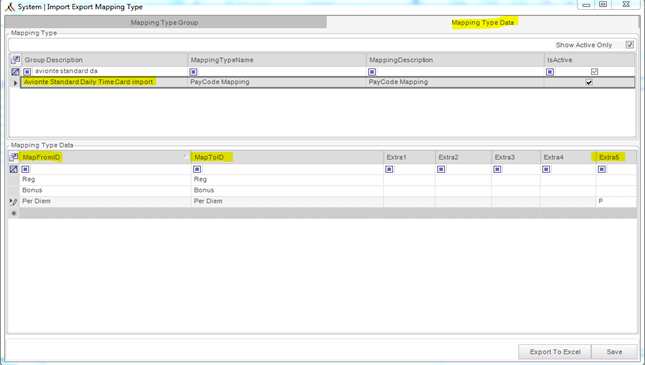Viewport: 645px width, 365px height.
Task: Select the 'Reg' MapFromID cell
Action: pyautogui.click(x=105, y=179)
